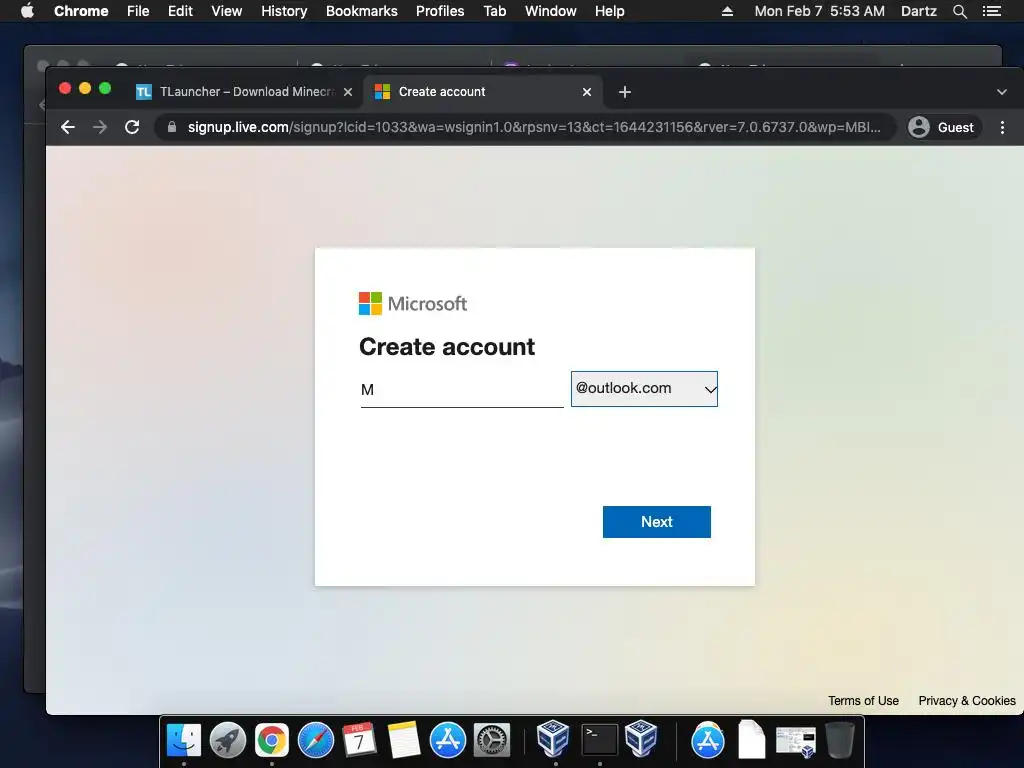Viewport: 1024px width, 768px height.
Task: Open the @outlook.com domain dropdown
Action: (644, 389)
